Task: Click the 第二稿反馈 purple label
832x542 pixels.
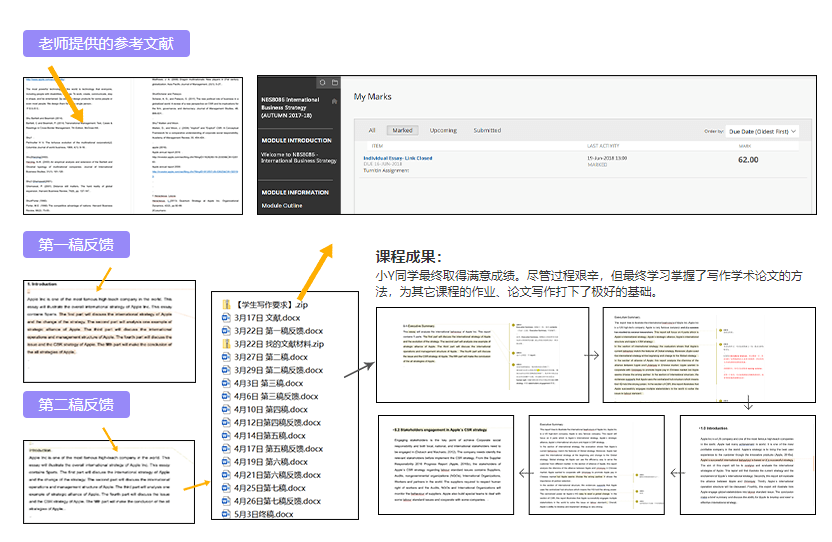Action: [76, 404]
